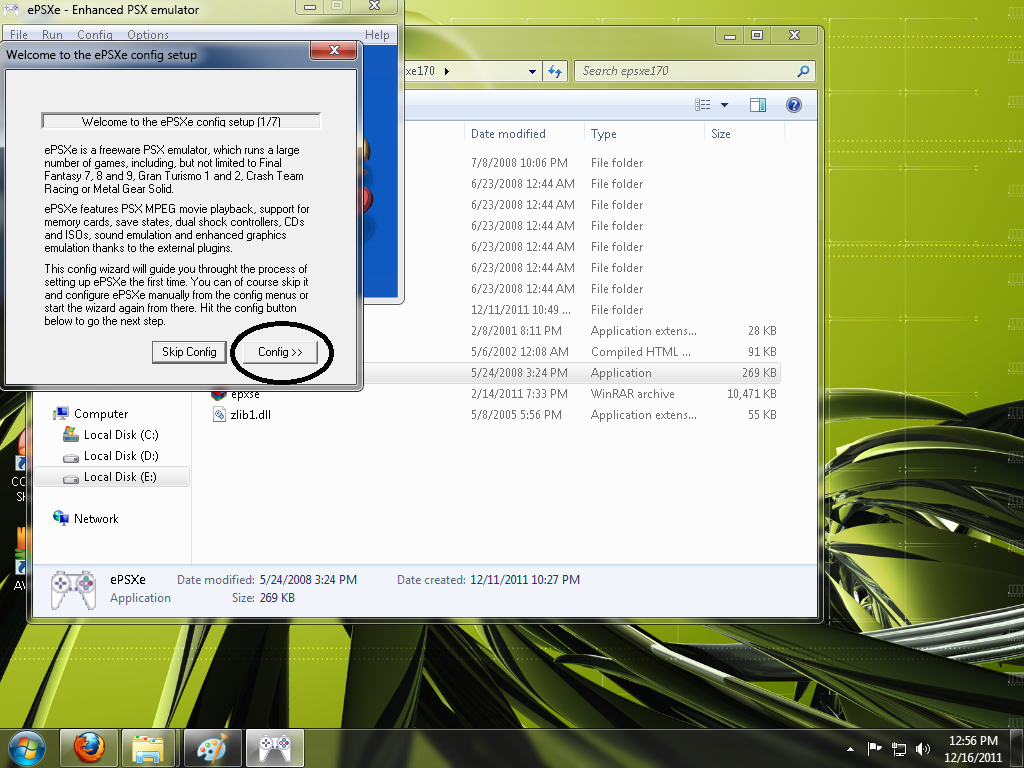This screenshot has height=768, width=1024.
Task: Click the Explorer help question mark icon
Action: pos(793,104)
